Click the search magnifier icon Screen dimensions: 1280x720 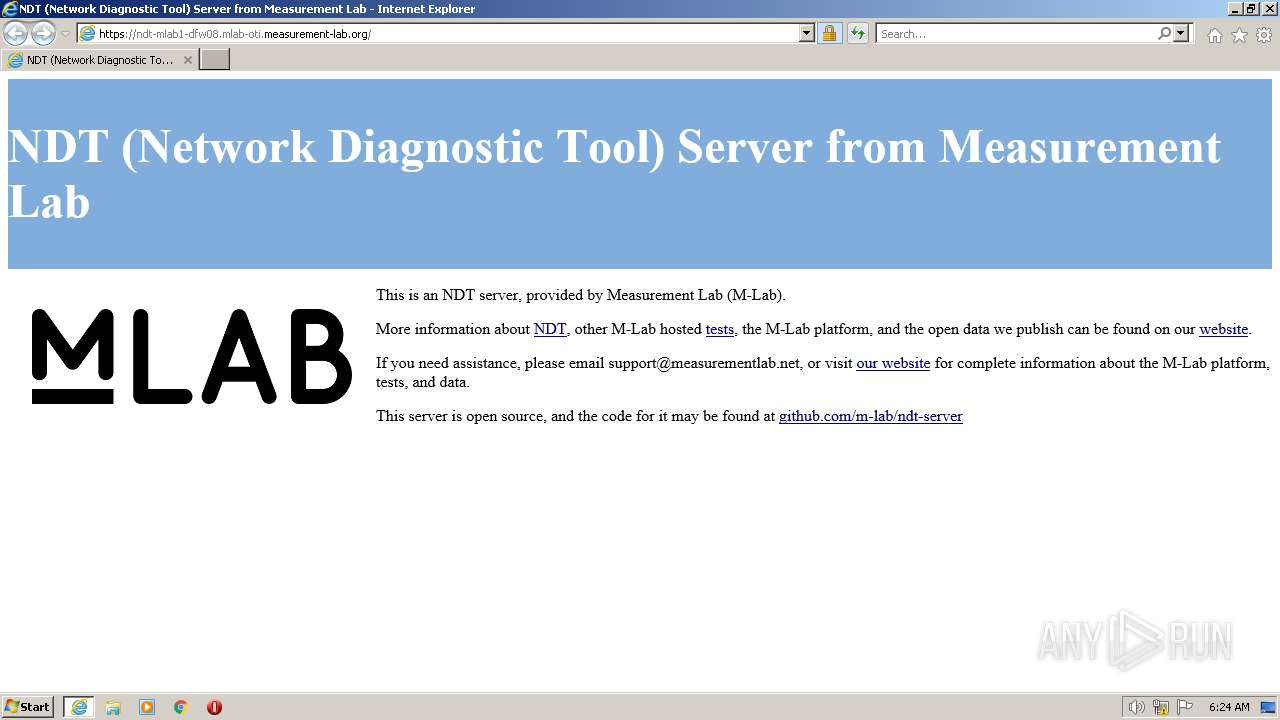[x=1164, y=34]
